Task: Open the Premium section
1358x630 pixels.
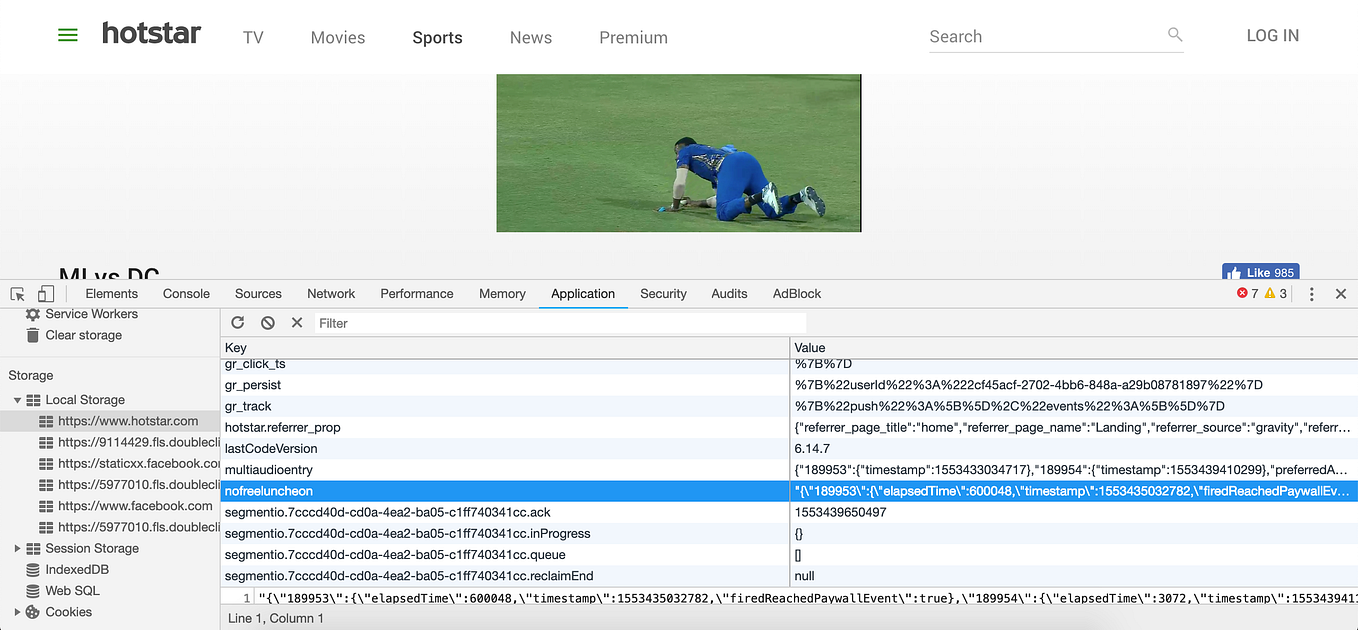Action: 633,38
